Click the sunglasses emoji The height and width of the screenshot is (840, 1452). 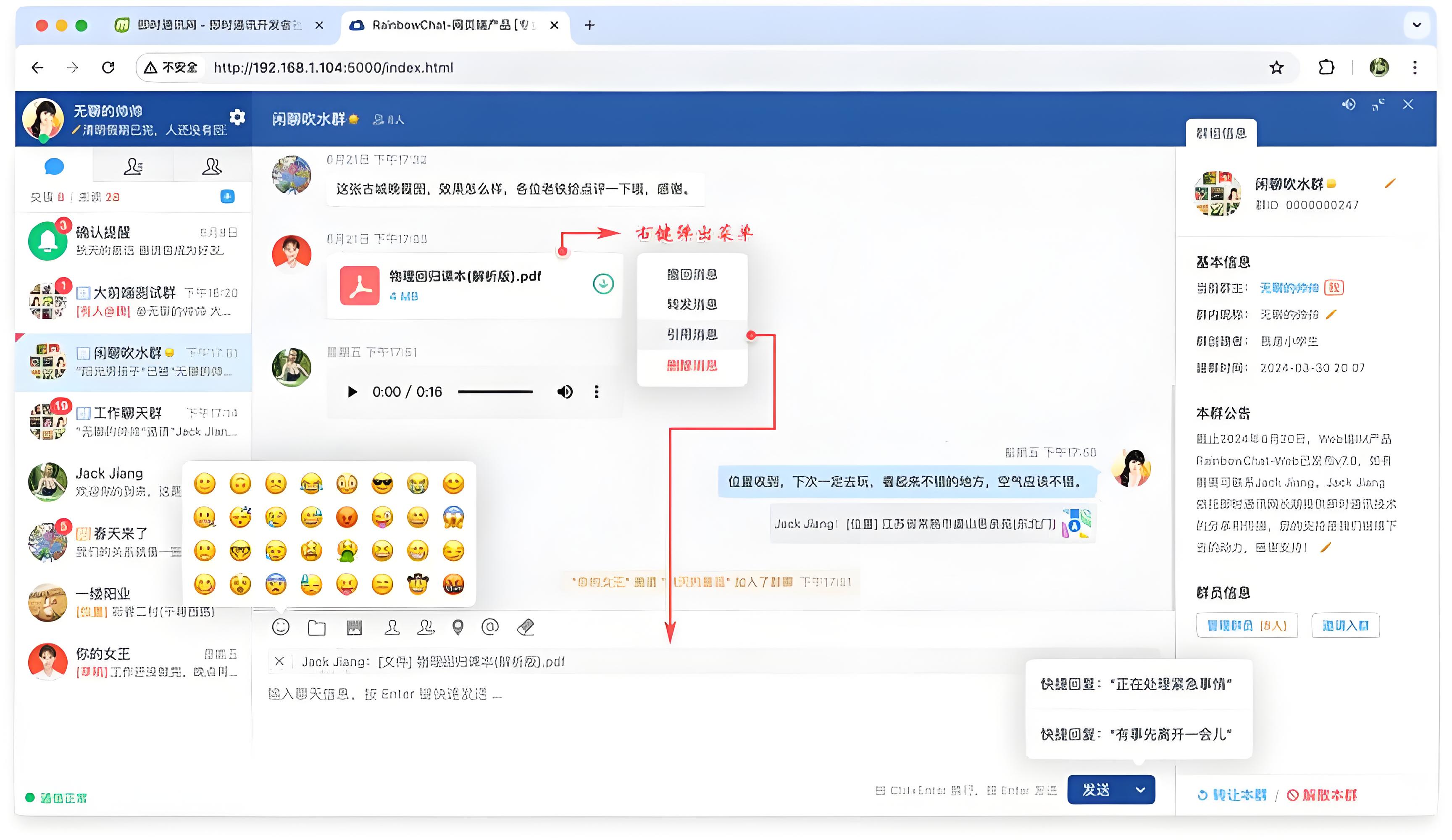[x=382, y=483]
